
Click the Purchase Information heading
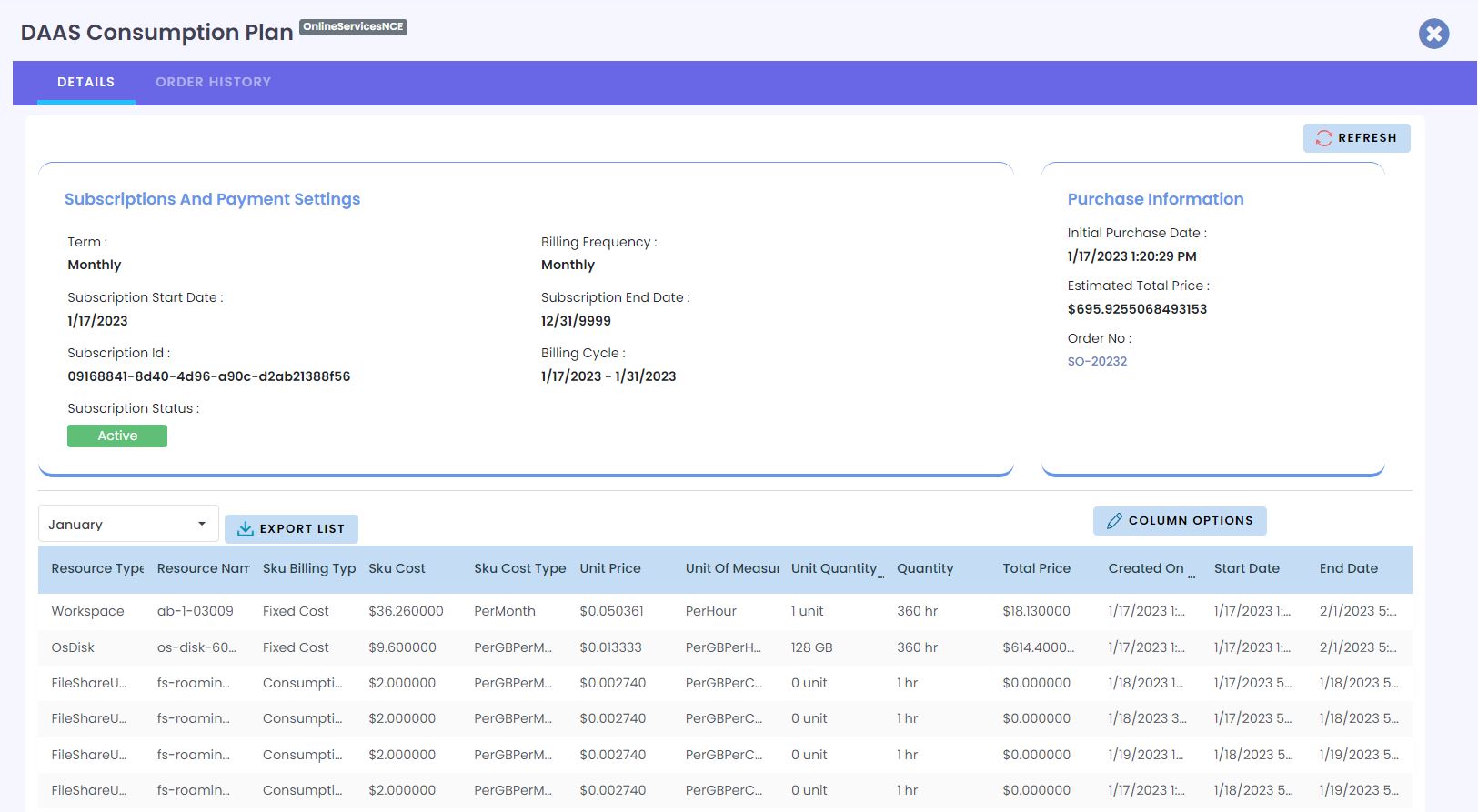coord(1155,199)
